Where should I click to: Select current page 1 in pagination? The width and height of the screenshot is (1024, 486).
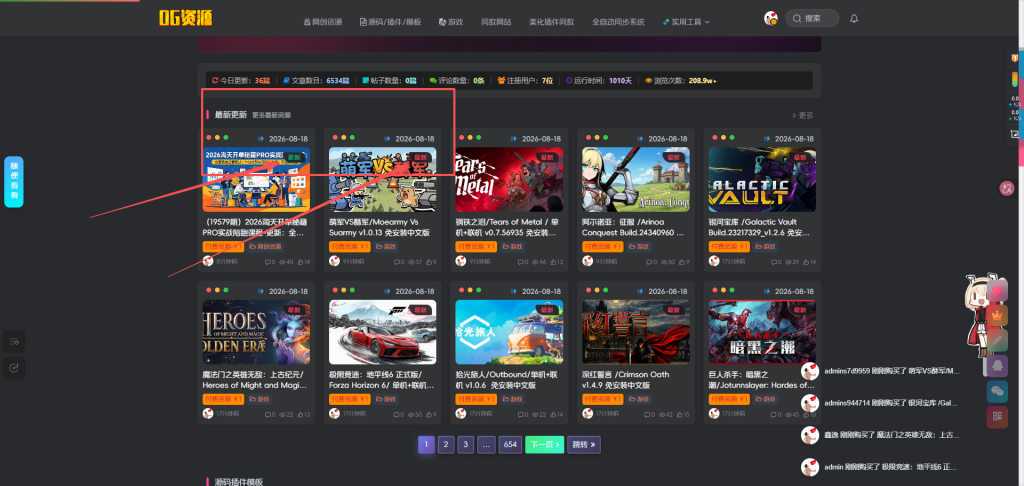[x=426, y=445]
